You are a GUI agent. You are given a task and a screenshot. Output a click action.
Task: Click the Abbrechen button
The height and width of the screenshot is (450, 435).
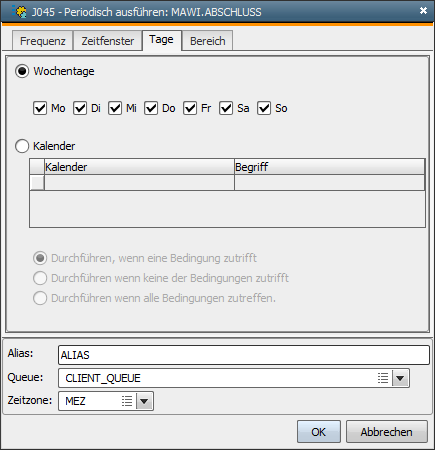pyautogui.click(x=387, y=432)
